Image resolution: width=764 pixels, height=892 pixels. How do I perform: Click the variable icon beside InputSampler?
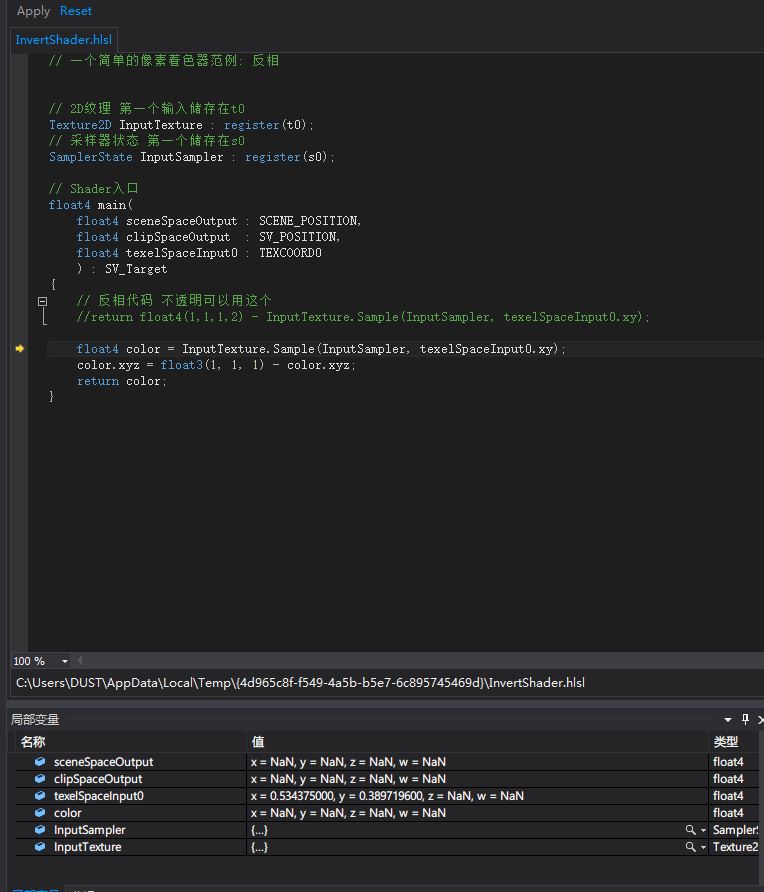click(x=40, y=830)
